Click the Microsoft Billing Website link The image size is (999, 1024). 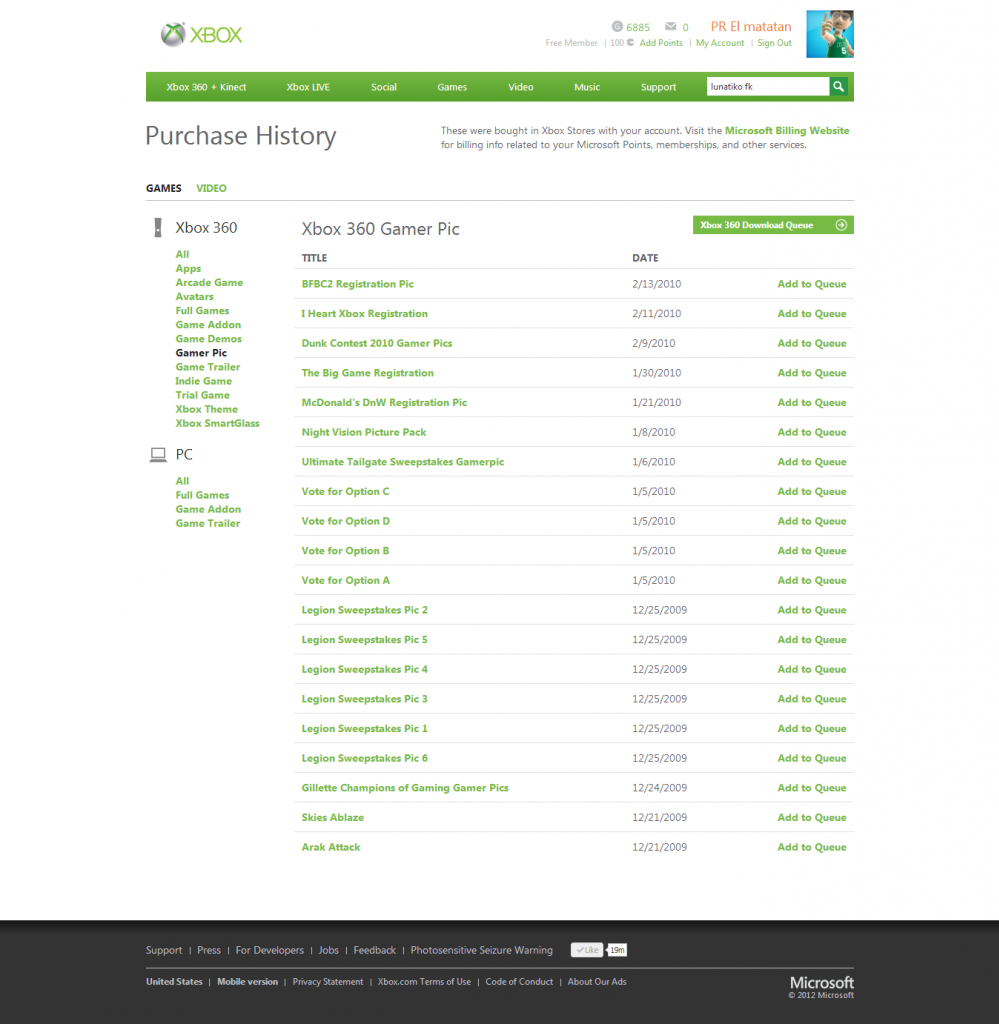(787, 131)
